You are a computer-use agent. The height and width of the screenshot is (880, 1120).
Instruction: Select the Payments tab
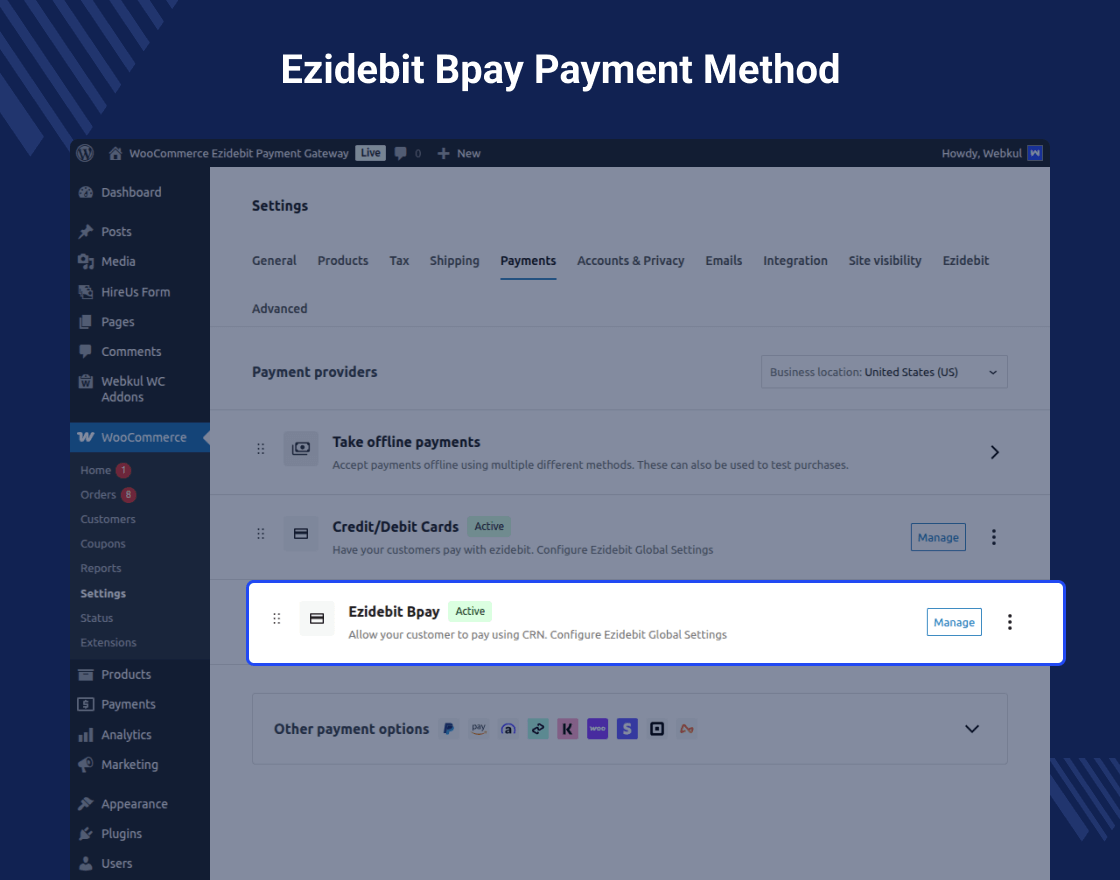(528, 261)
